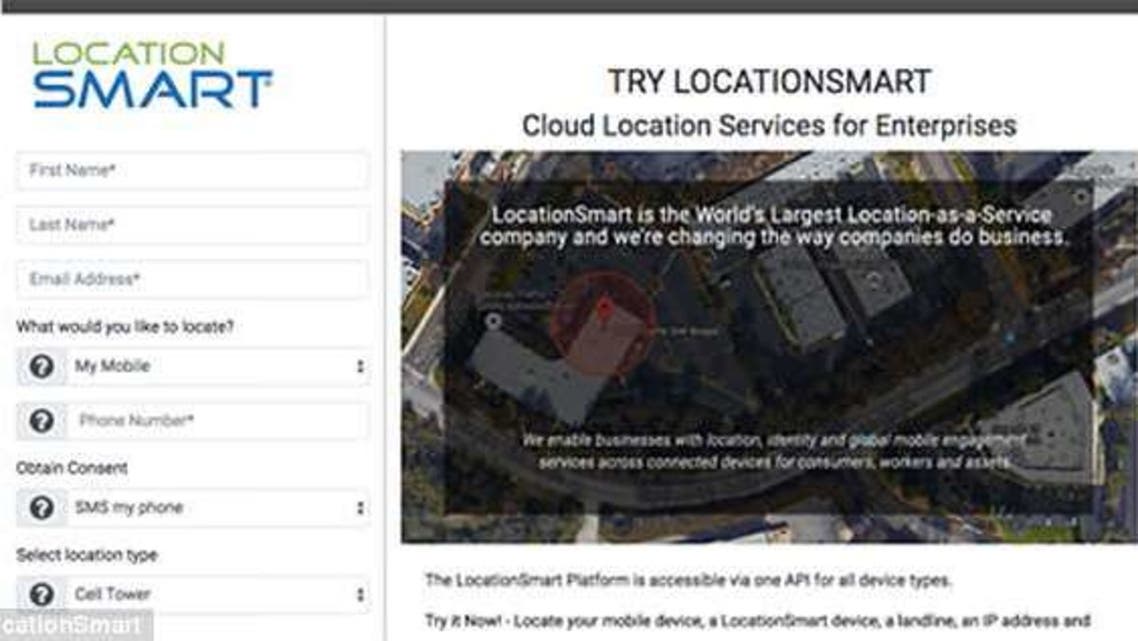Open the Cell Tower location type dropdown

(218, 595)
